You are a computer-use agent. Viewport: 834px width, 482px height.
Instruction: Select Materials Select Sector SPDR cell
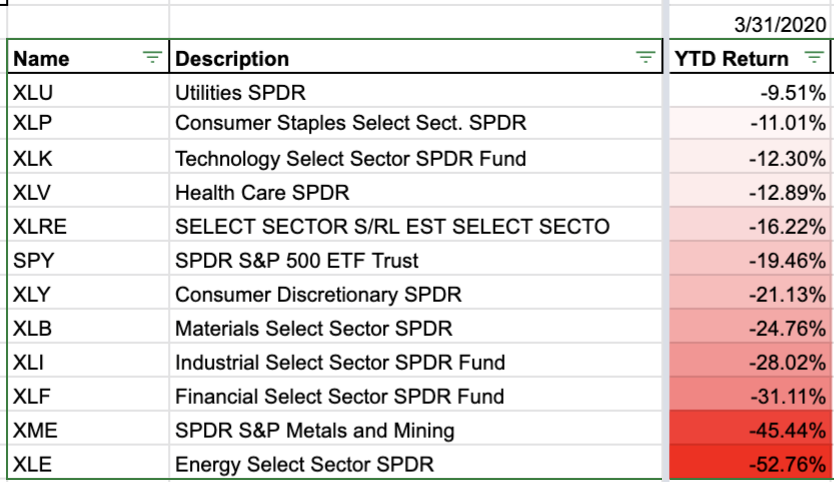tap(313, 329)
